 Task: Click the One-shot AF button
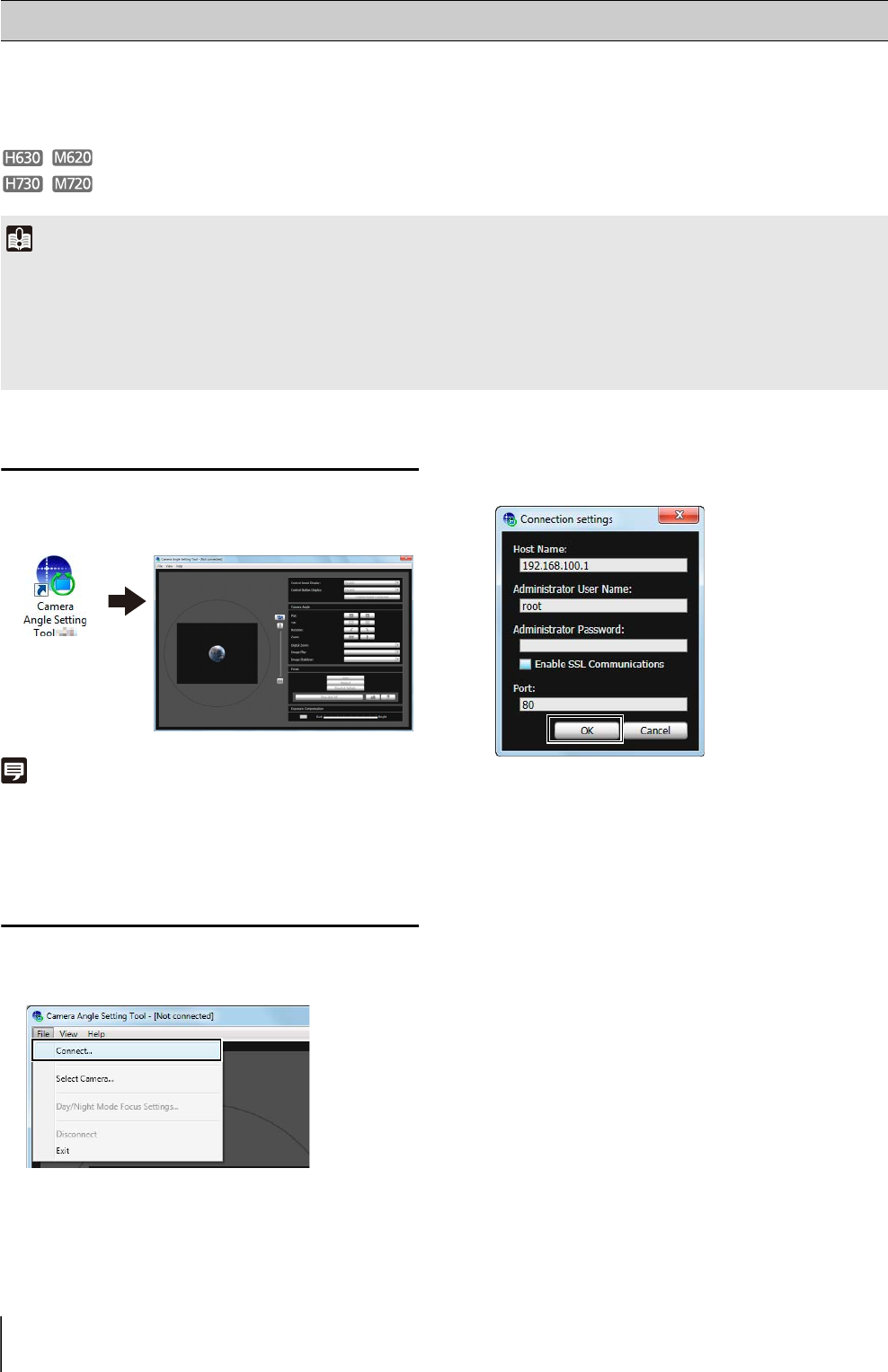[329, 697]
